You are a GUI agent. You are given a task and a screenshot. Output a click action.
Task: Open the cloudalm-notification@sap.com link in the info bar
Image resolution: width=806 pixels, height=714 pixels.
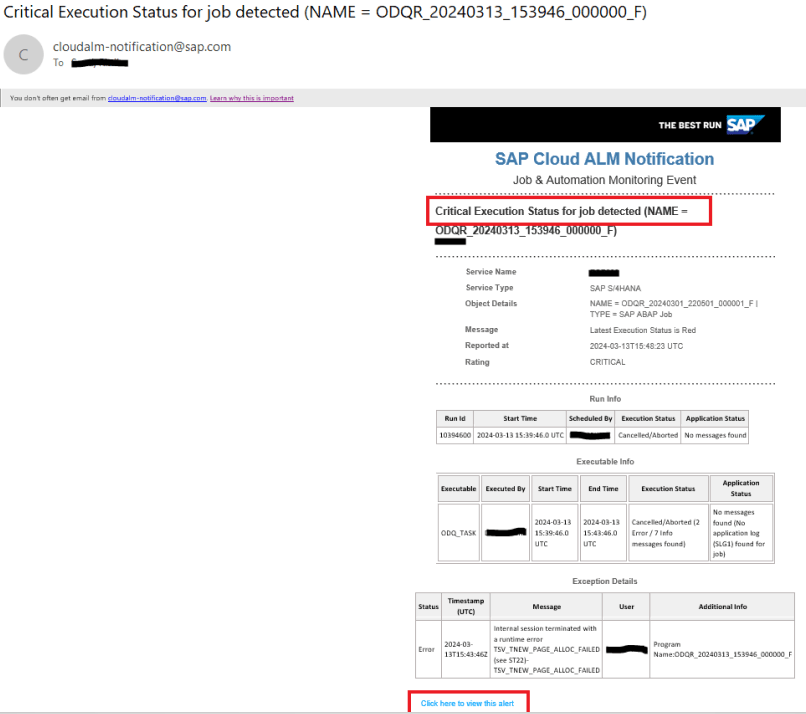click(157, 98)
